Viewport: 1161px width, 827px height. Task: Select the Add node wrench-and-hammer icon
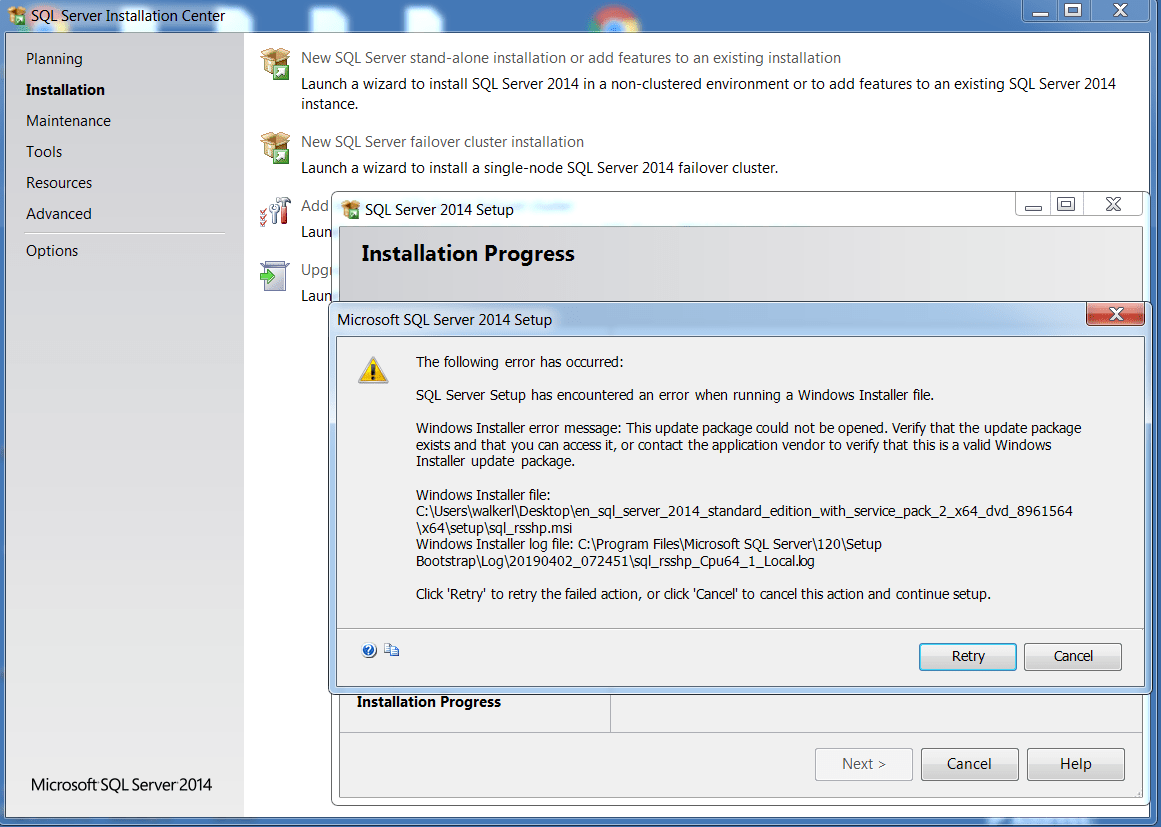pyautogui.click(x=274, y=211)
